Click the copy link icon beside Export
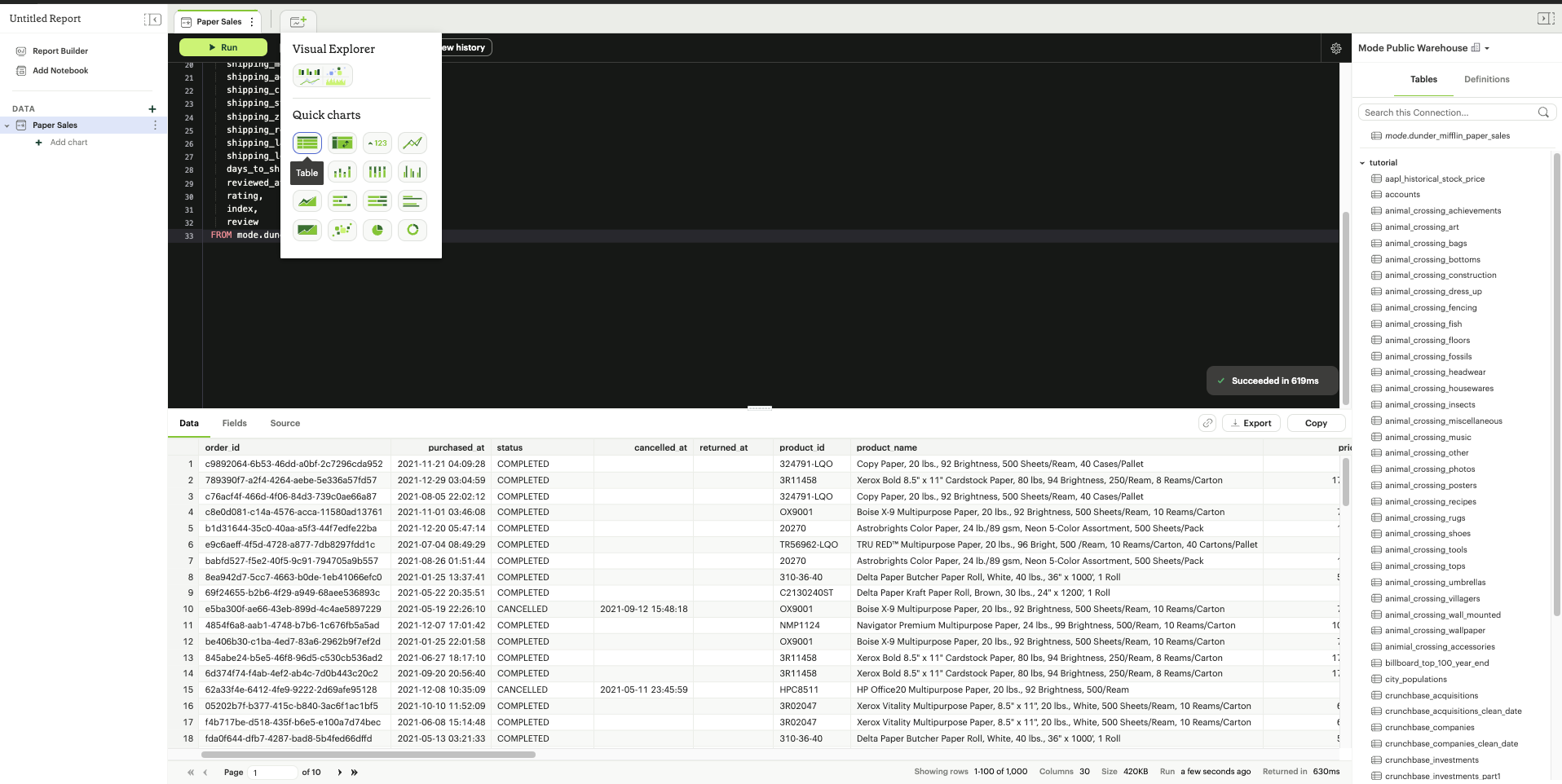The image size is (1562, 784). click(1207, 423)
